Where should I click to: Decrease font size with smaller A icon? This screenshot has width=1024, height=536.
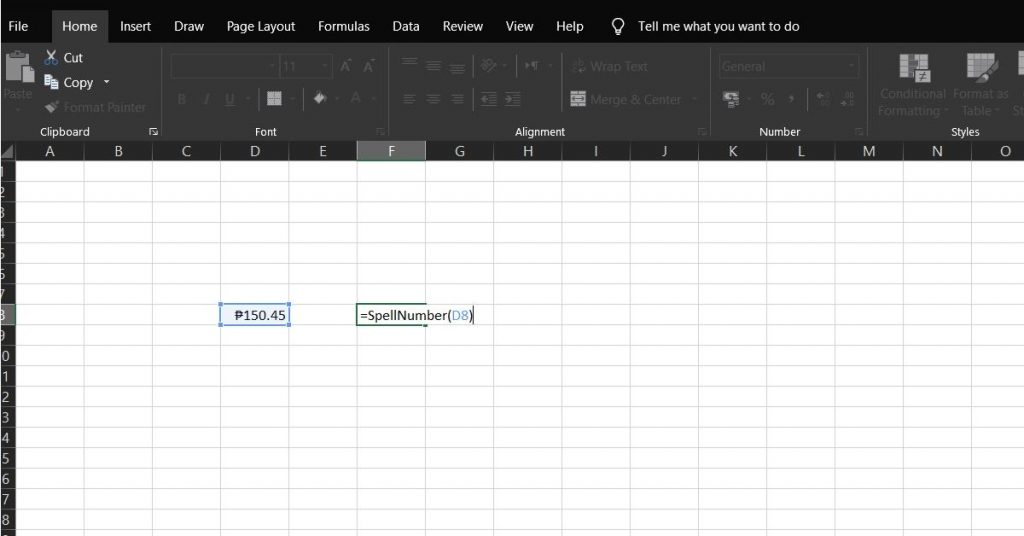[368, 66]
